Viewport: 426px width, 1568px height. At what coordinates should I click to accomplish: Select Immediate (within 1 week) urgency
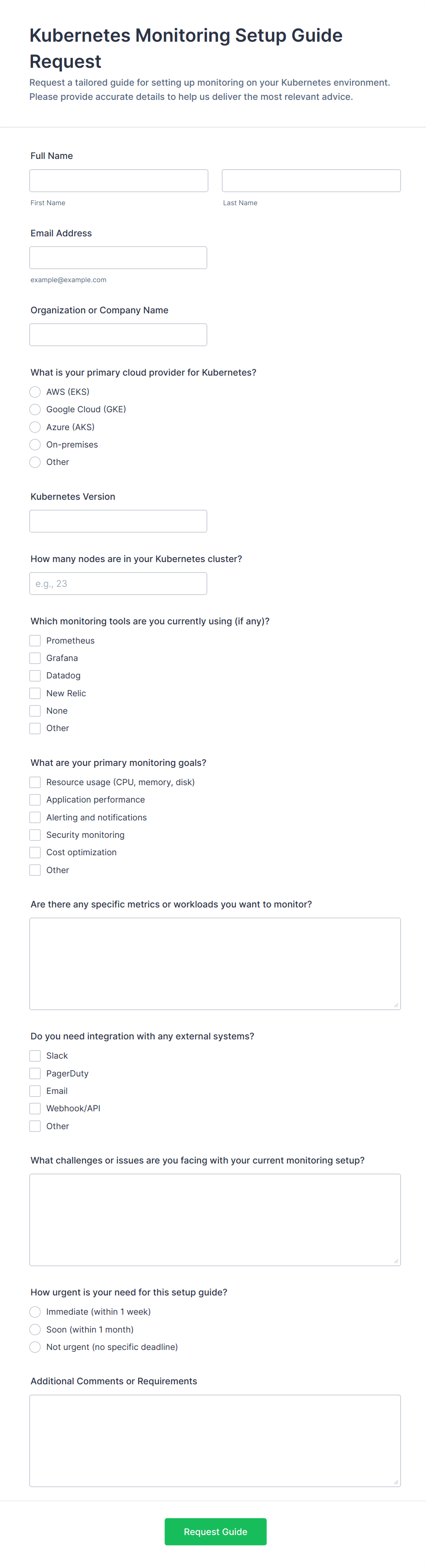(35, 1312)
